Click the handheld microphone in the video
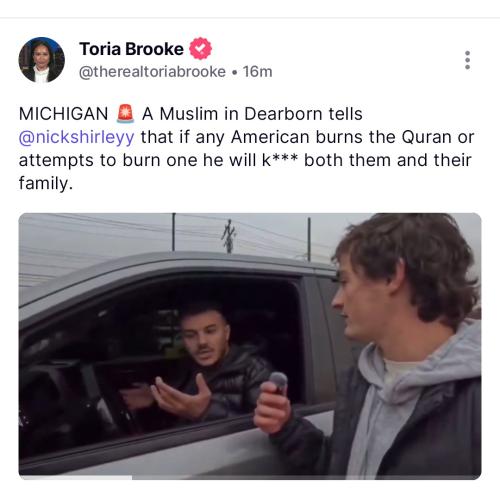 (278, 383)
